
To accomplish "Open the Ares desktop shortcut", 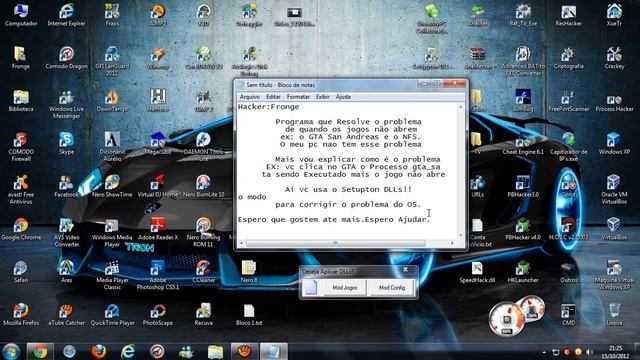I will [x=67, y=272].
